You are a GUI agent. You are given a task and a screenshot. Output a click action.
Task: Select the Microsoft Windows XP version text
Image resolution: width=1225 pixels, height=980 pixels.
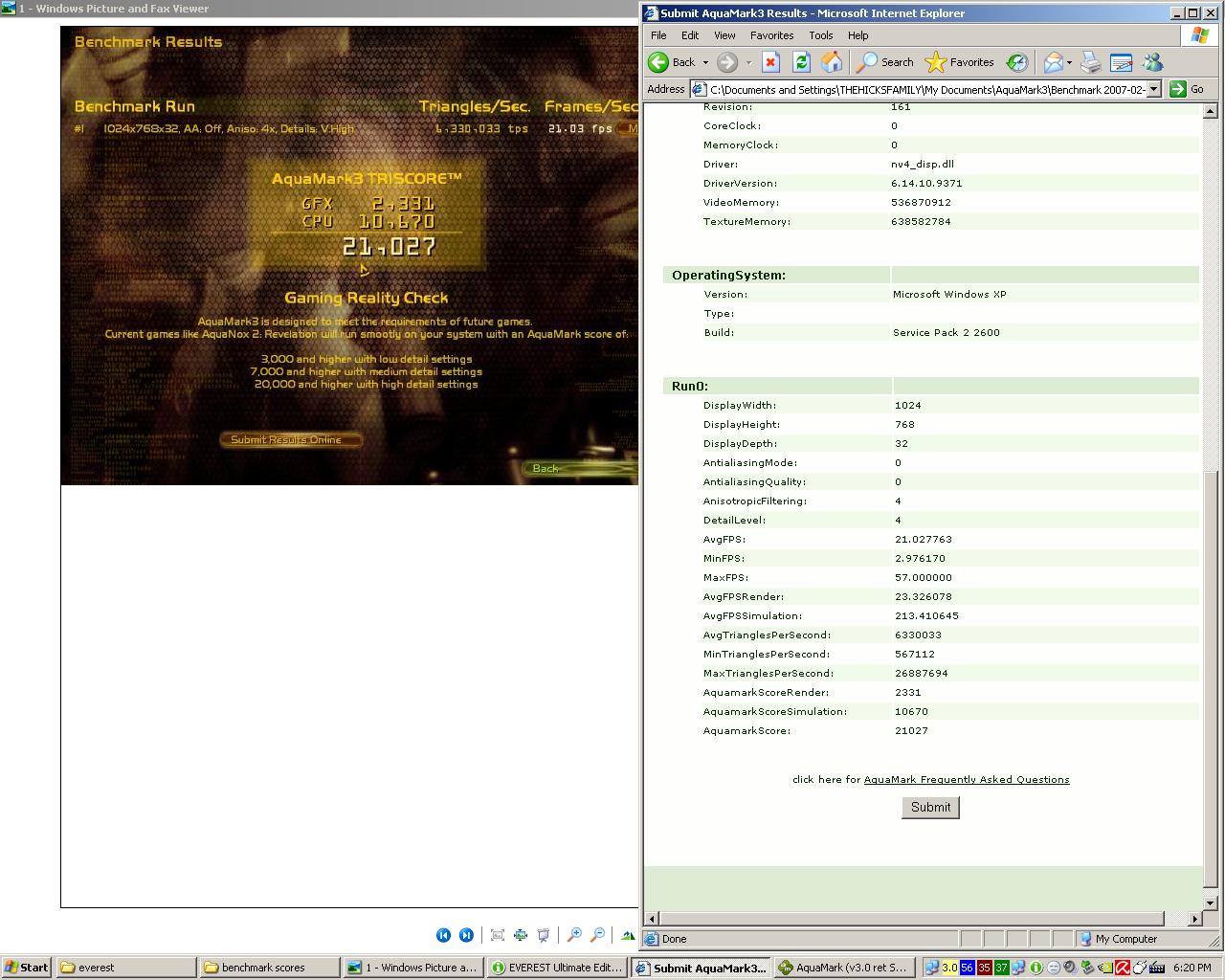pyautogui.click(x=949, y=294)
